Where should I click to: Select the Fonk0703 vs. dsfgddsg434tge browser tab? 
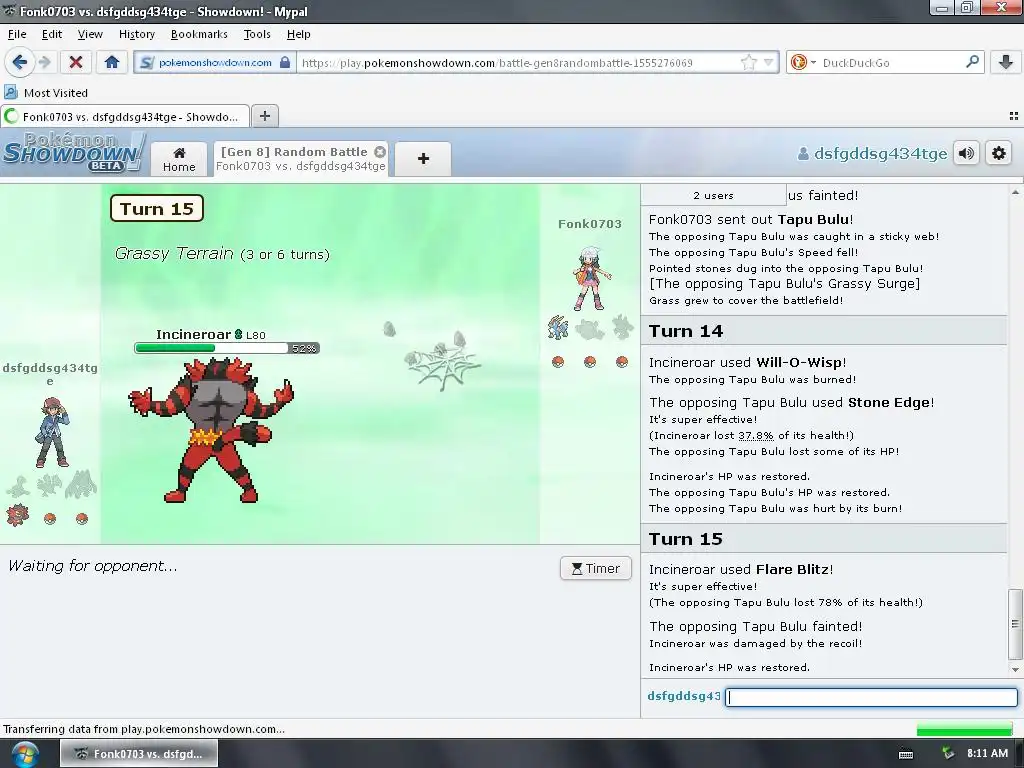[125, 117]
